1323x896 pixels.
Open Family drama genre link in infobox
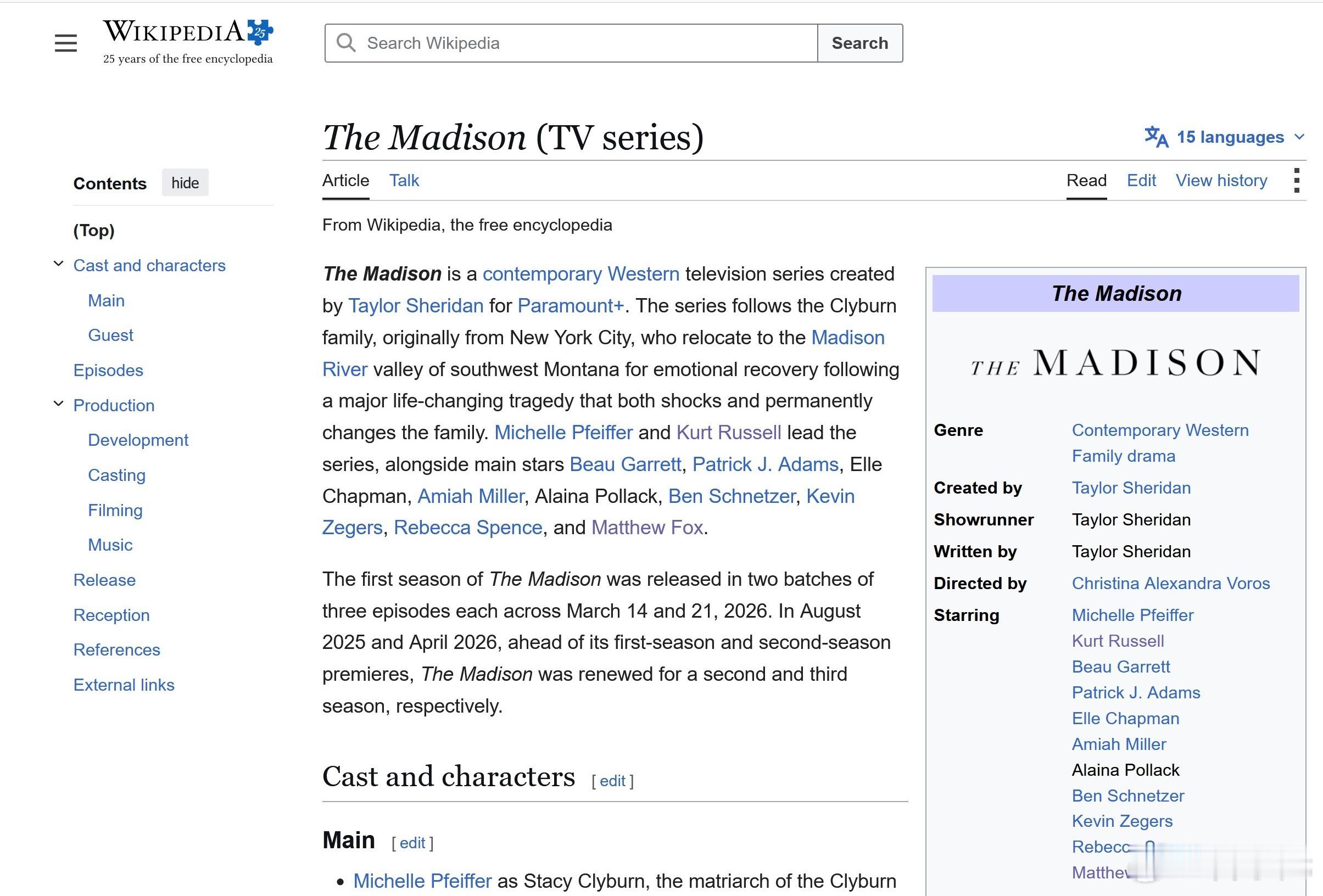1123,456
